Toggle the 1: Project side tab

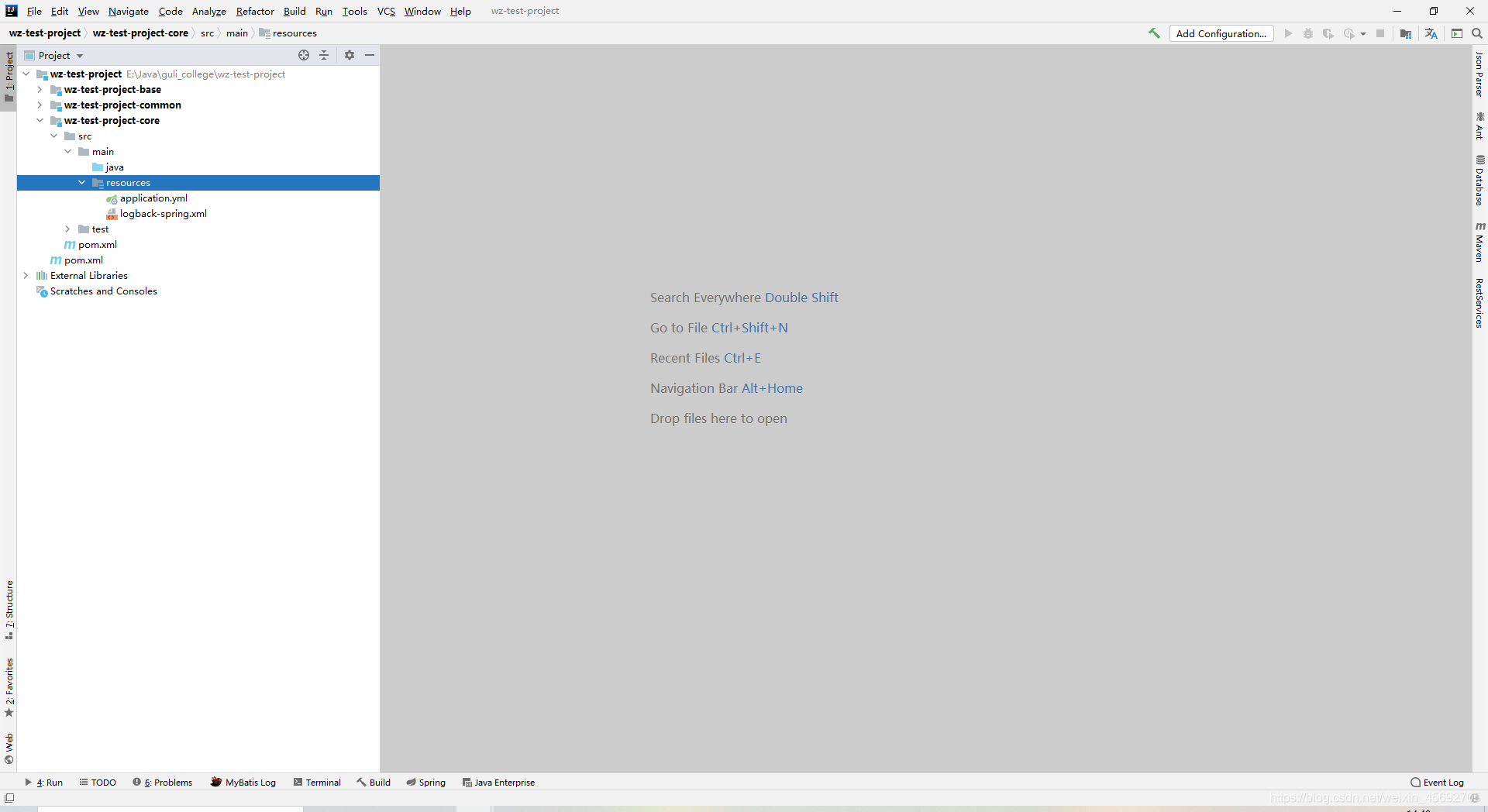(9, 77)
